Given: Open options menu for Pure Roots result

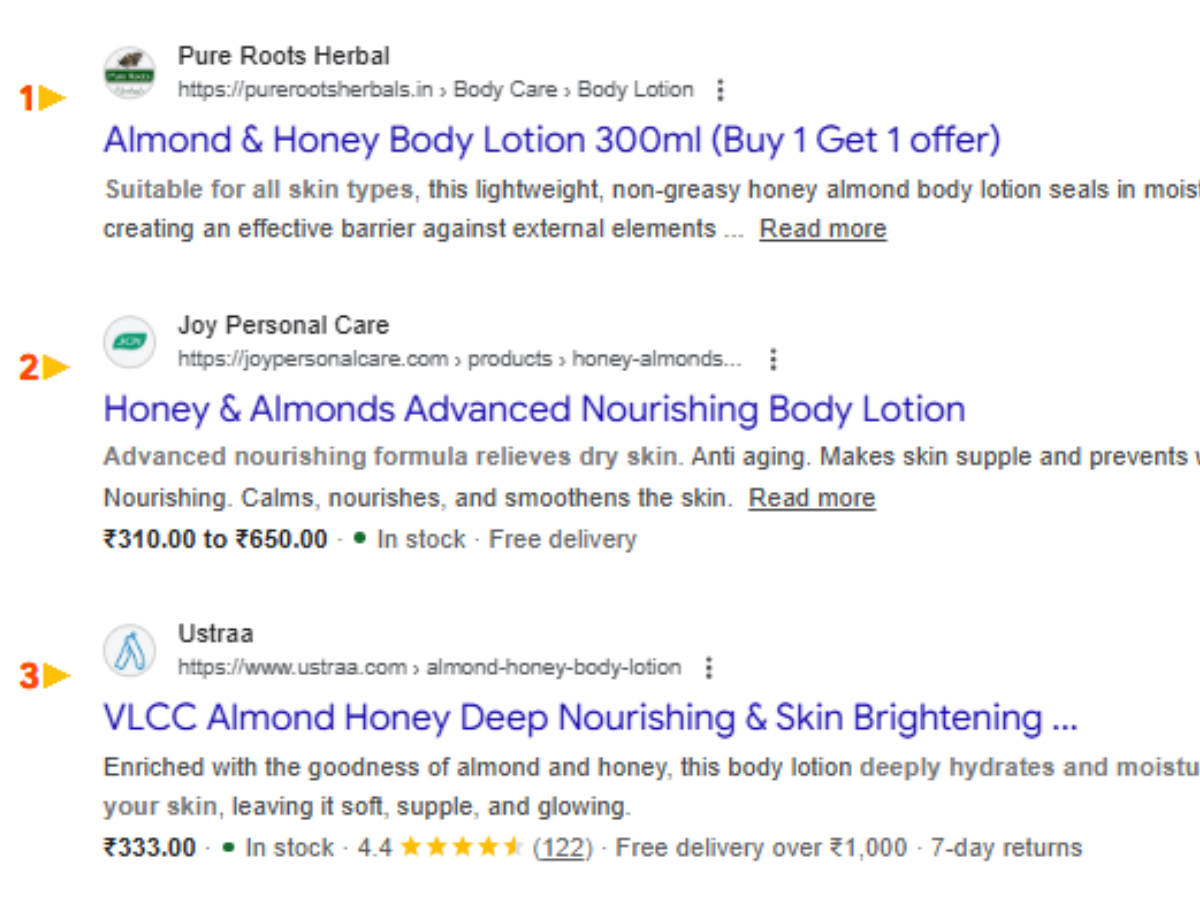Looking at the screenshot, I should point(720,90).
